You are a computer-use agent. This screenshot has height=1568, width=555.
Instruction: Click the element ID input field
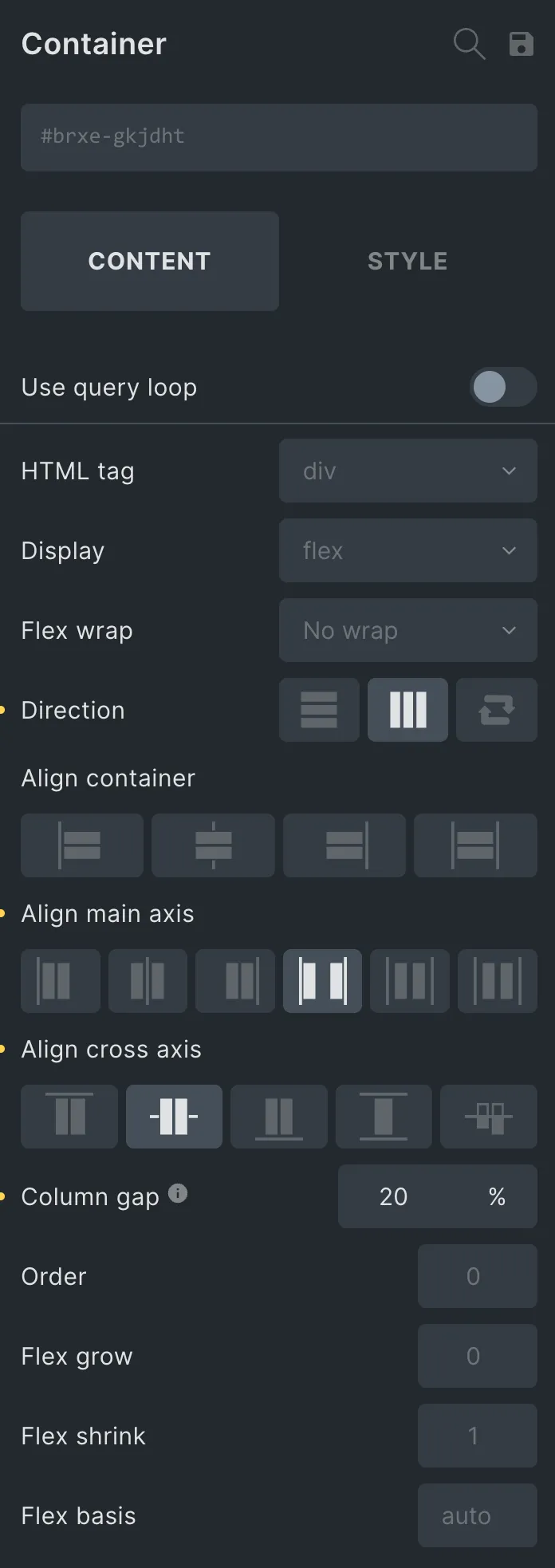279,137
